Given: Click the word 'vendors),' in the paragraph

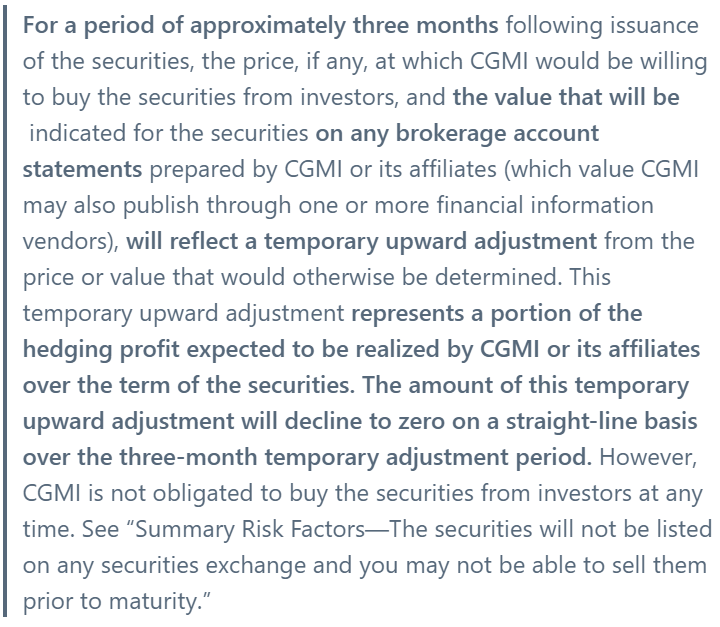Looking at the screenshot, I should click(x=71, y=242).
